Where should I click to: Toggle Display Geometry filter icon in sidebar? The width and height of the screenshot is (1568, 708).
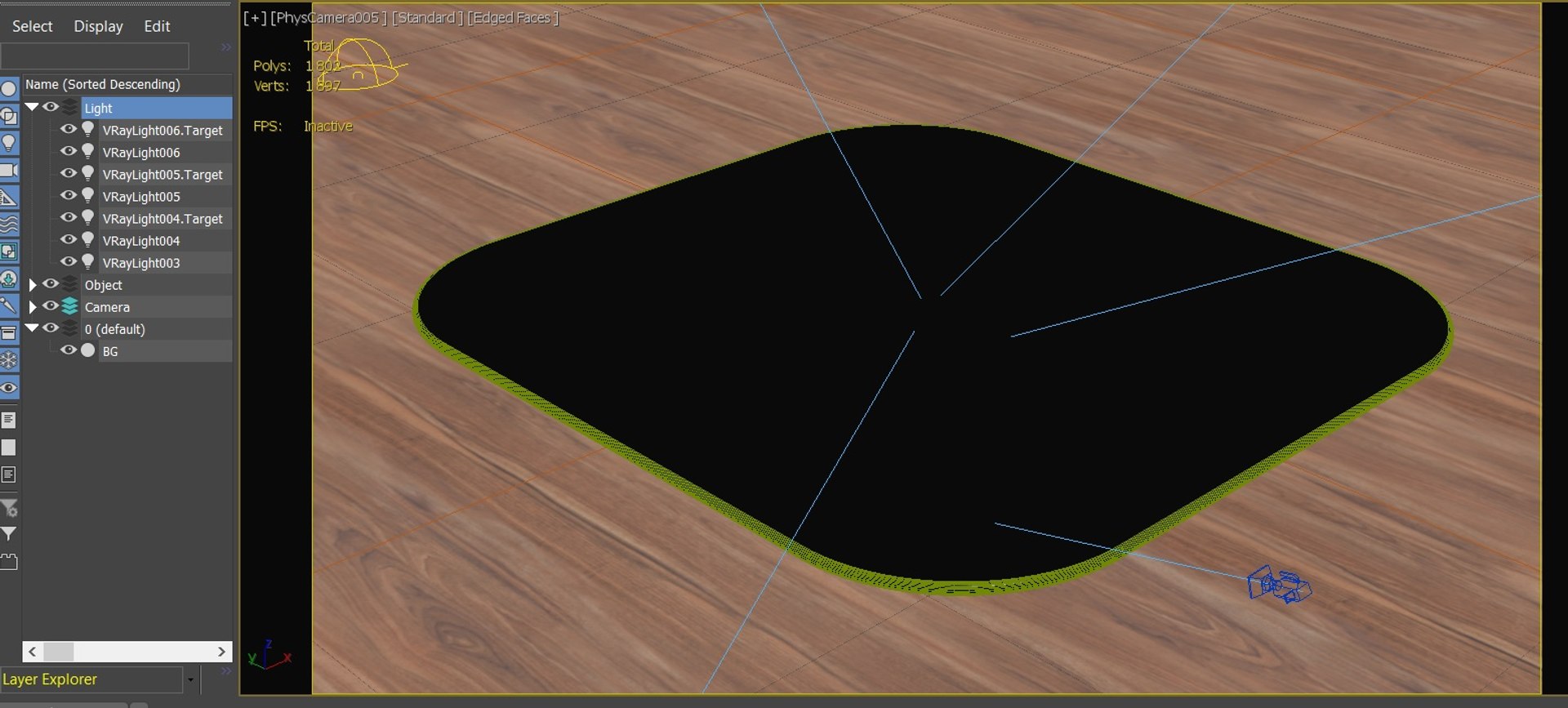[9, 88]
